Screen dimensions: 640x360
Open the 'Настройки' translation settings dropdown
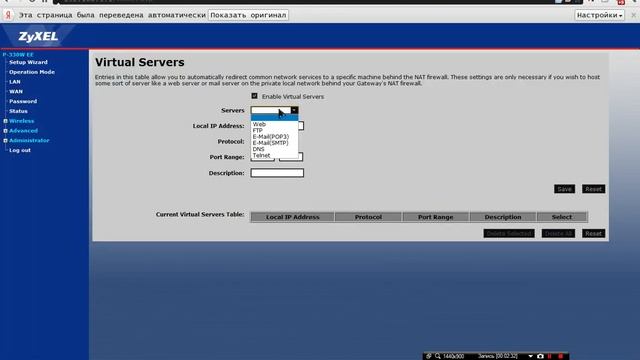[x=599, y=15]
